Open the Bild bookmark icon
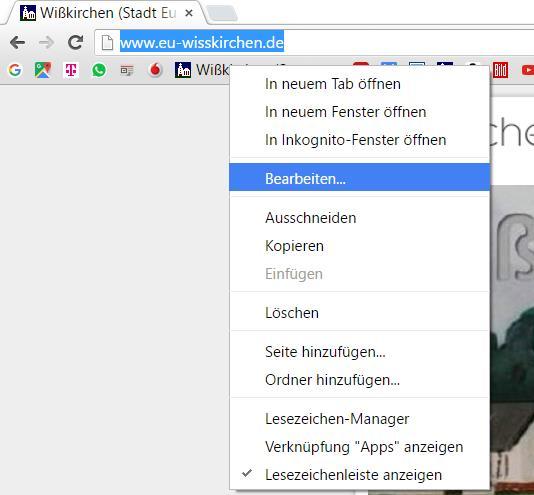The image size is (534, 495). click(500, 70)
